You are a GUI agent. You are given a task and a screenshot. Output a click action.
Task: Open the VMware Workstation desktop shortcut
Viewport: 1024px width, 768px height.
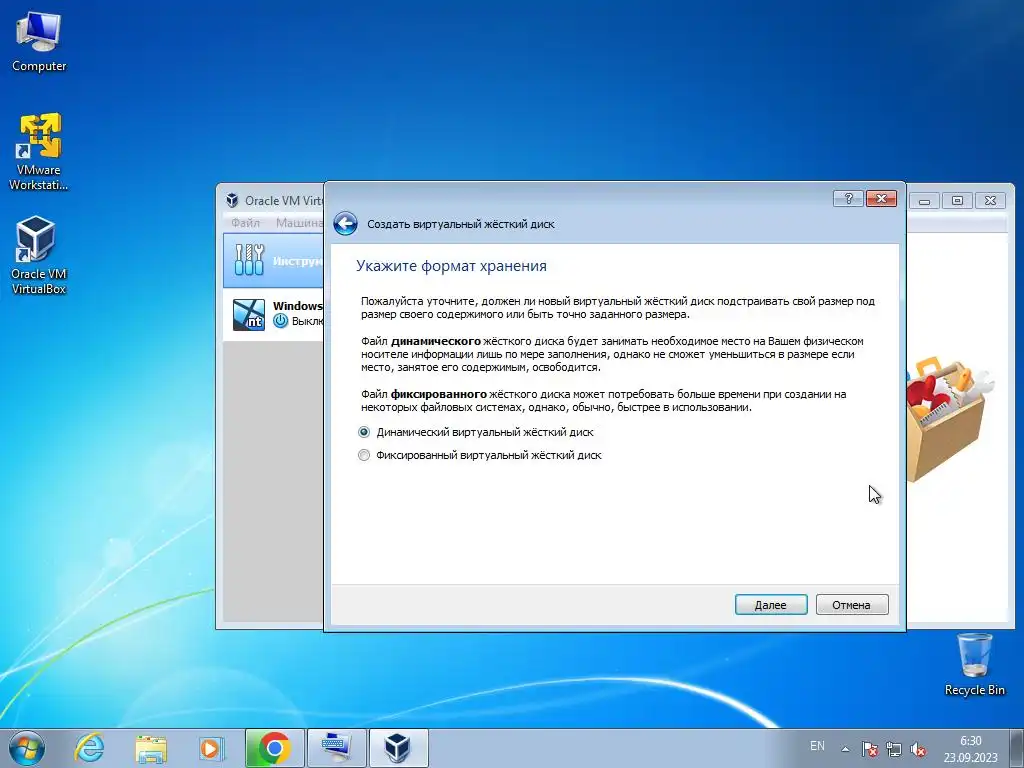tap(39, 152)
